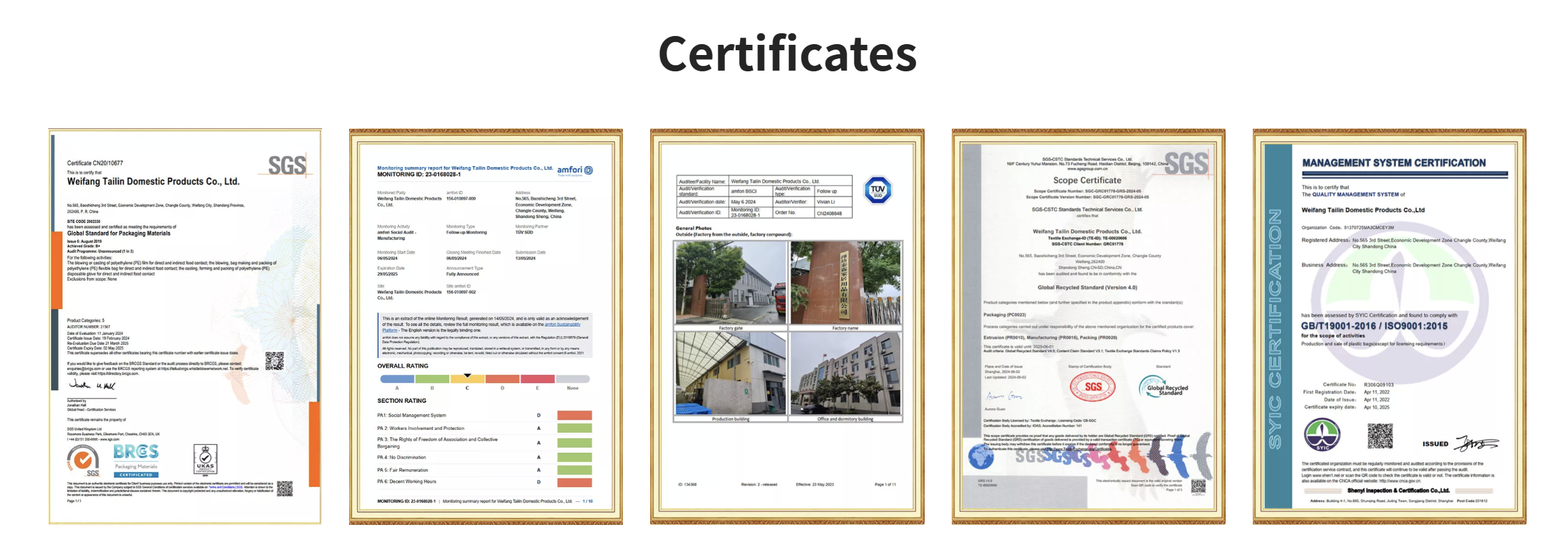Open the SGS Global Recycled Standard scope certificate
Viewport: 1568px width, 544px height.
pyautogui.click(x=1088, y=327)
